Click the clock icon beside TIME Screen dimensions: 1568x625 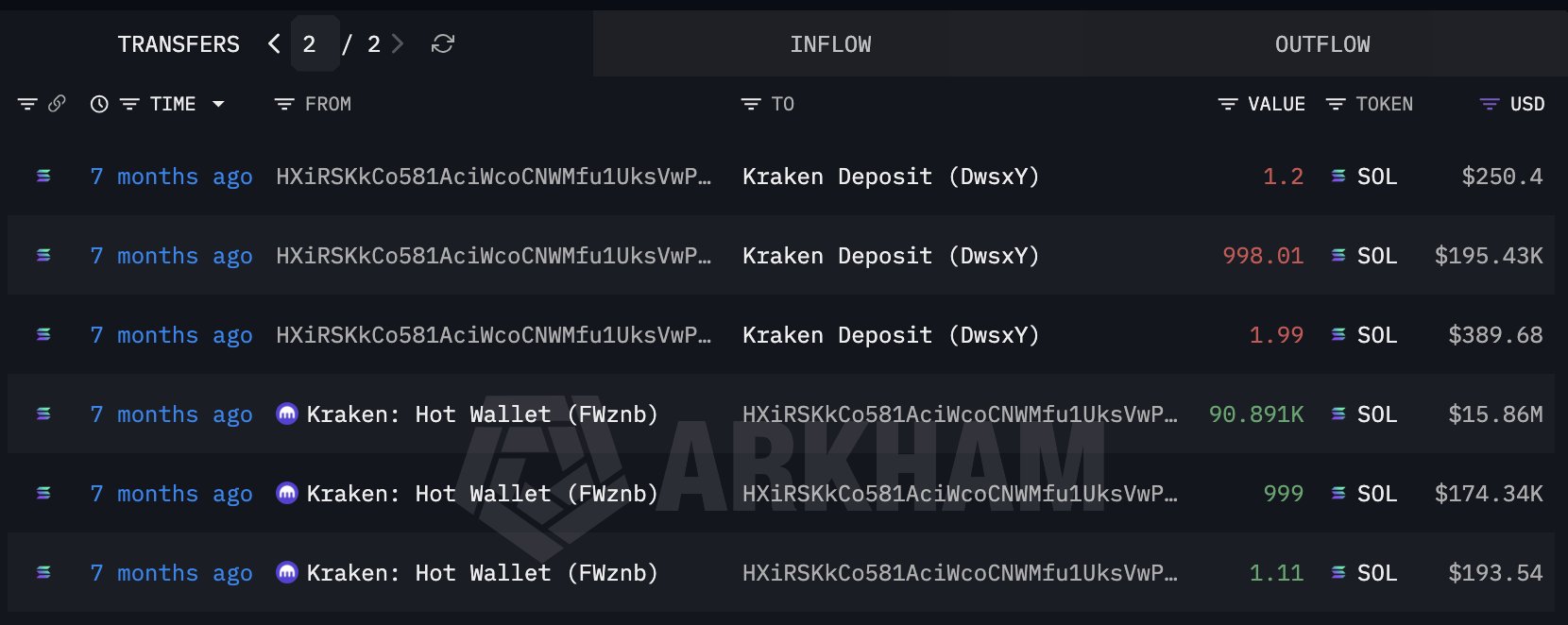[99, 104]
